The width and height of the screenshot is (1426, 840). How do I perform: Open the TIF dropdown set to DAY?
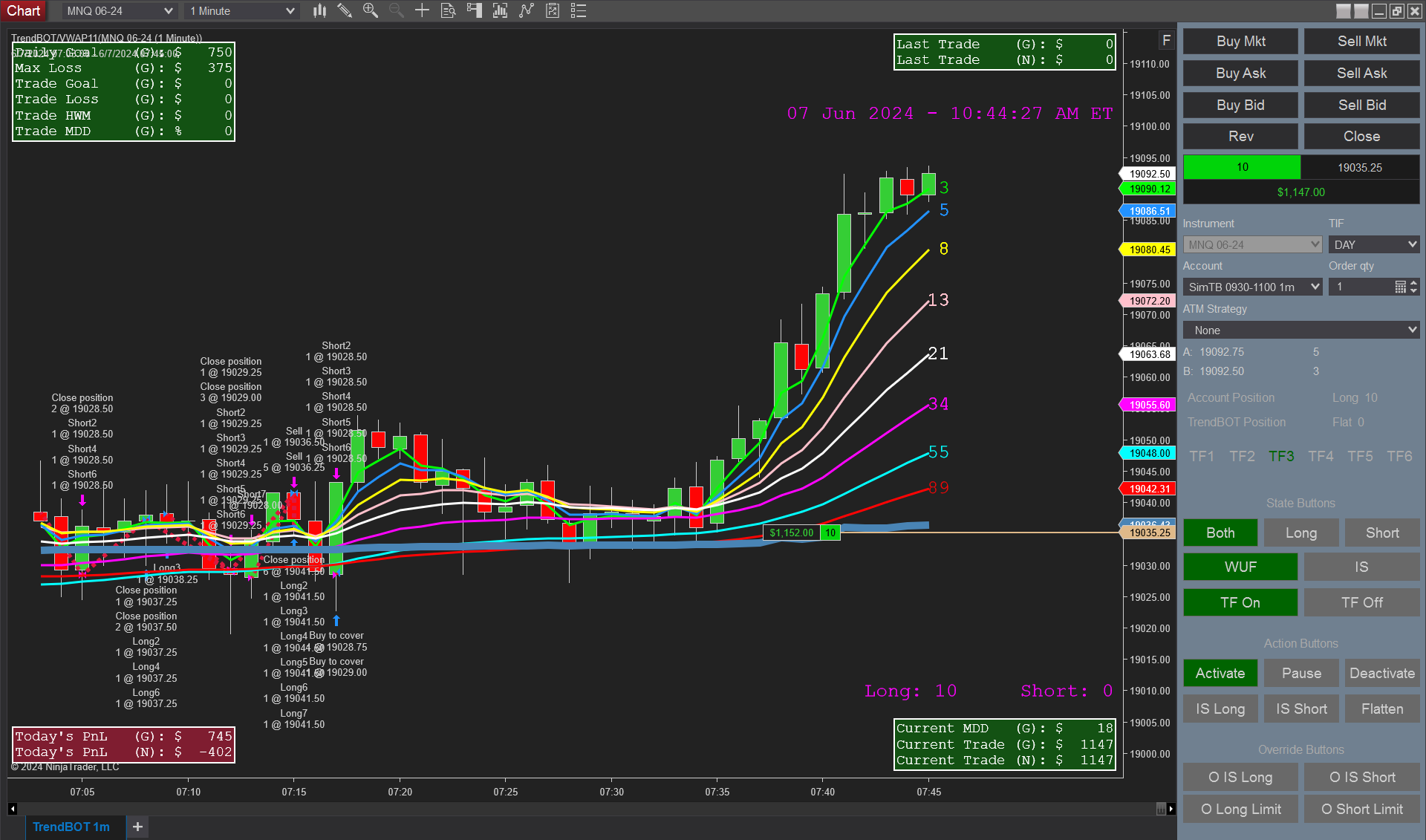[1373, 244]
